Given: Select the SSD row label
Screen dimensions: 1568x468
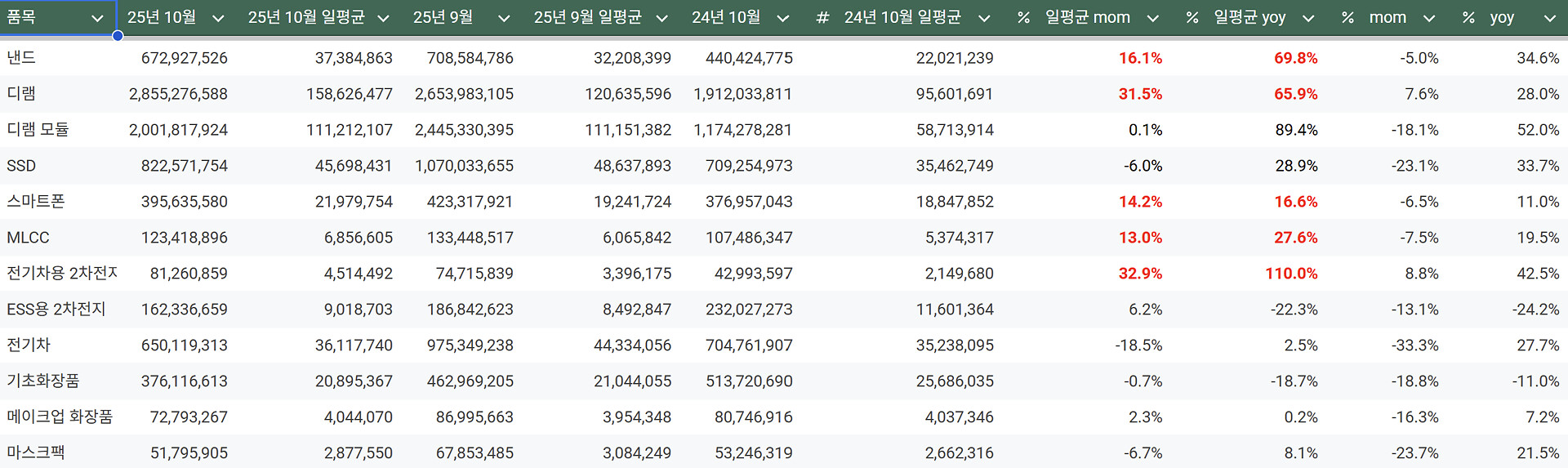Looking at the screenshot, I should click(x=21, y=166).
